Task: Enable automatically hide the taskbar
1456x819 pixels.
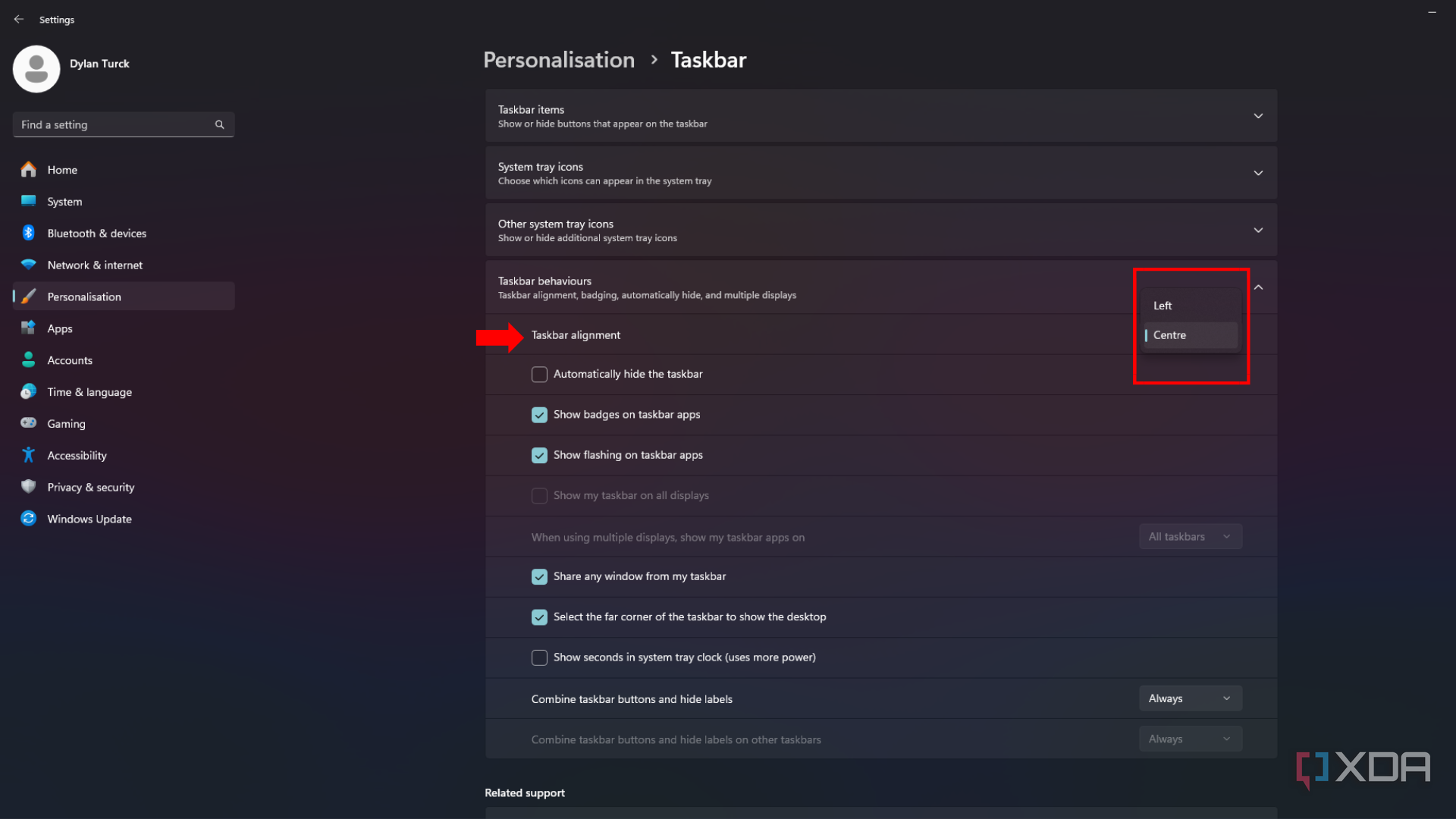Action: [x=539, y=374]
